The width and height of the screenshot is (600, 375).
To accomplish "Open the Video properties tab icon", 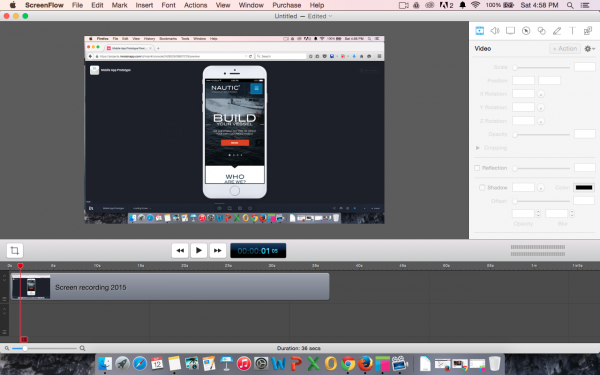I will [479, 31].
